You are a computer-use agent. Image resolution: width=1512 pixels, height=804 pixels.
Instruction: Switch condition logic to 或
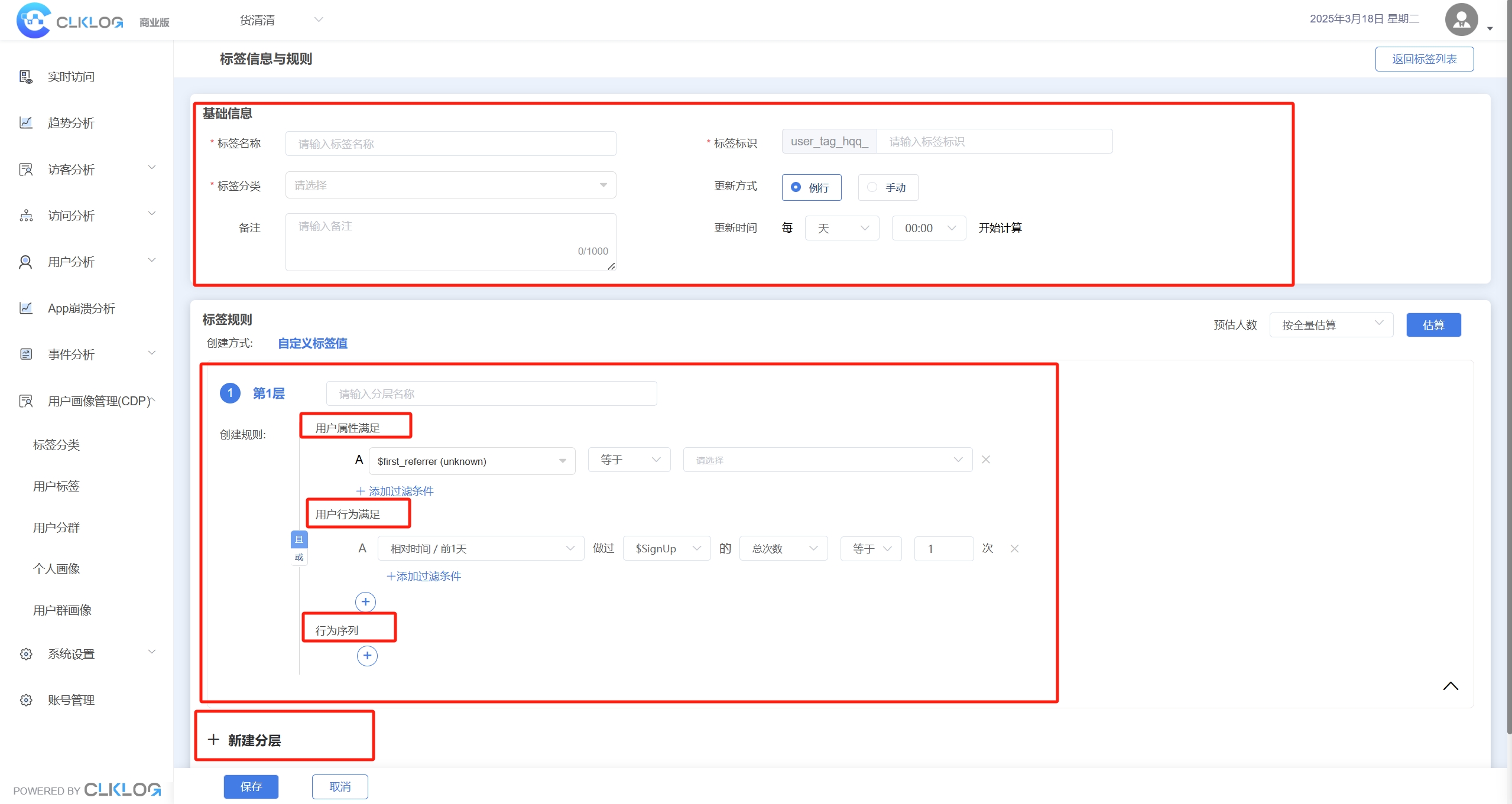coord(299,557)
